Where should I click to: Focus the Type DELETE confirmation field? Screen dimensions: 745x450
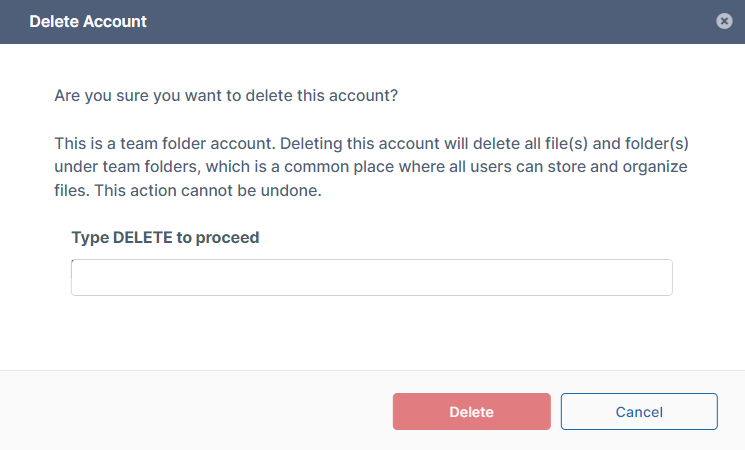click(x=371, y=277)
